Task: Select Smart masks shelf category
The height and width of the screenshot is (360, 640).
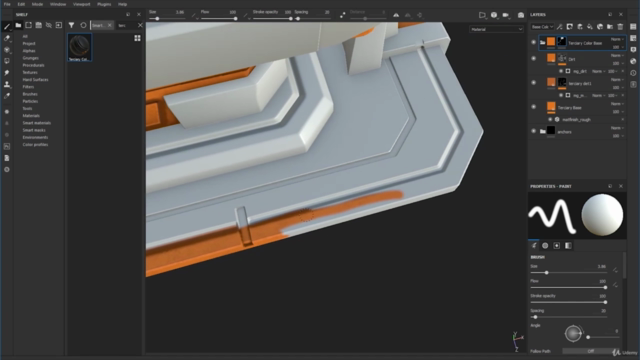Action: pos(34,130)
